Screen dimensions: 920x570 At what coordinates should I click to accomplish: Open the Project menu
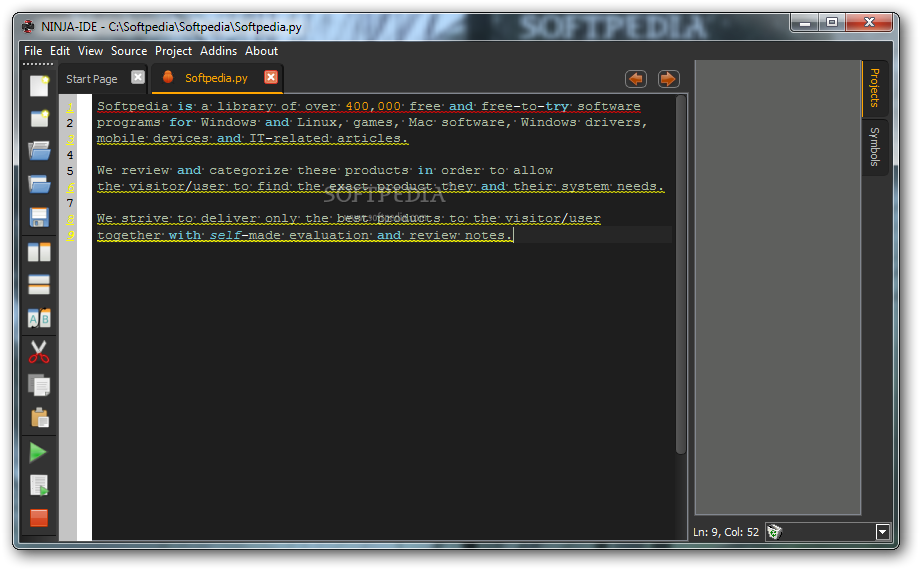pos(173,51)
